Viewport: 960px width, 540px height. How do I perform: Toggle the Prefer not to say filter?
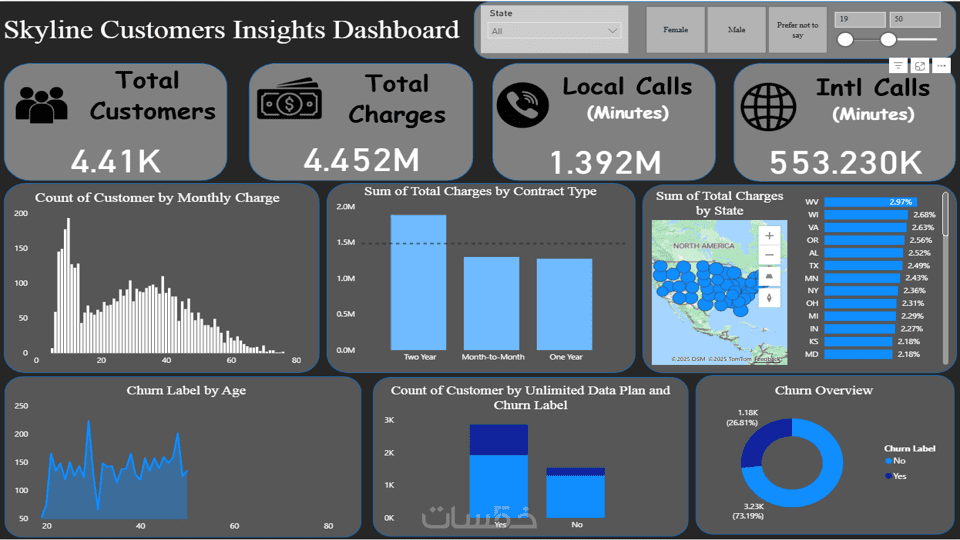point(797,29)
